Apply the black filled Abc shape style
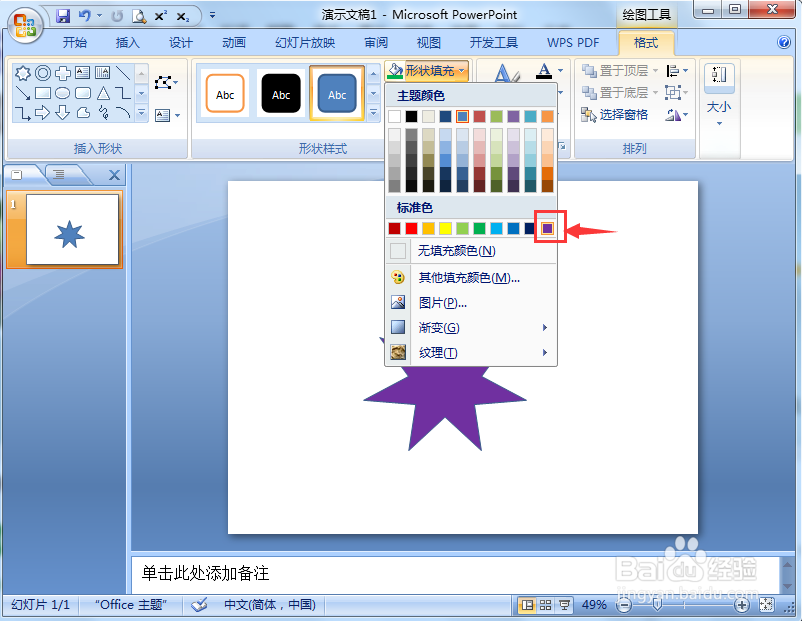The width and height of the screenshot is (802, 621). click(281, 93)
